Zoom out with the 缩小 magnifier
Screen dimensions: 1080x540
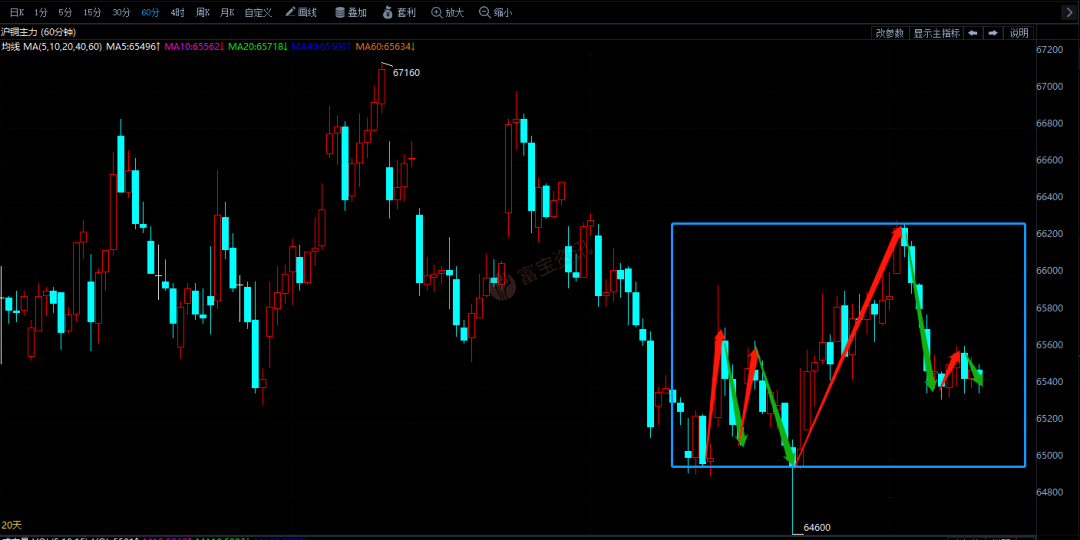click(495, 12)
